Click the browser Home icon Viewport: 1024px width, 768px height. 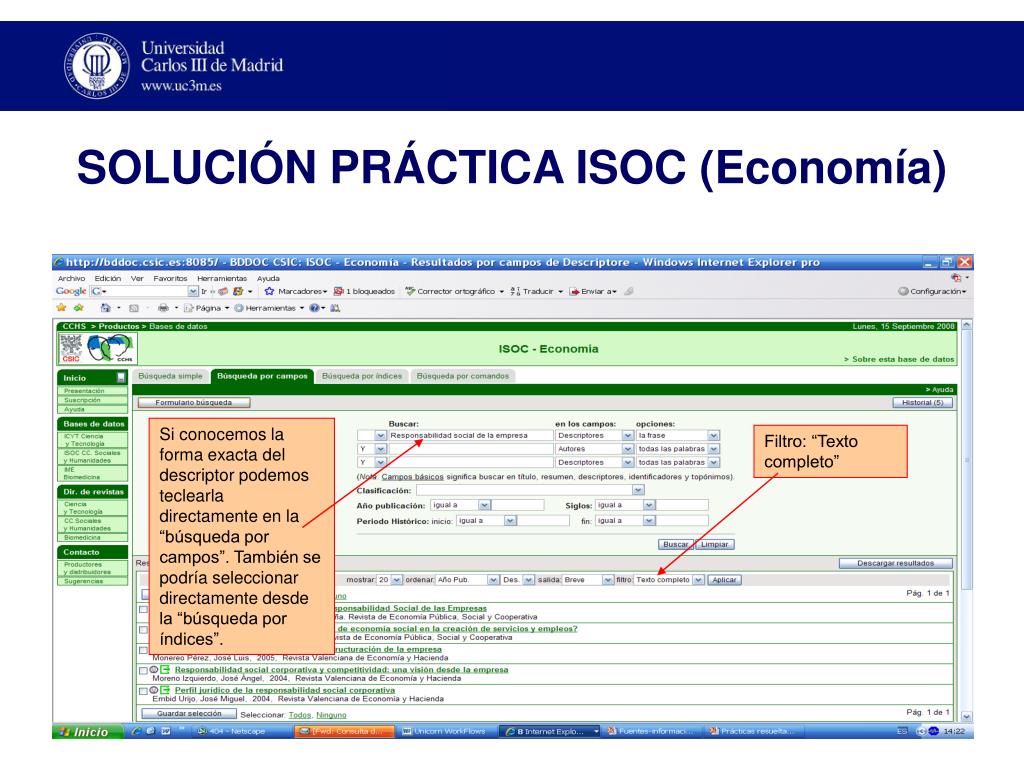tap(105, 308)
